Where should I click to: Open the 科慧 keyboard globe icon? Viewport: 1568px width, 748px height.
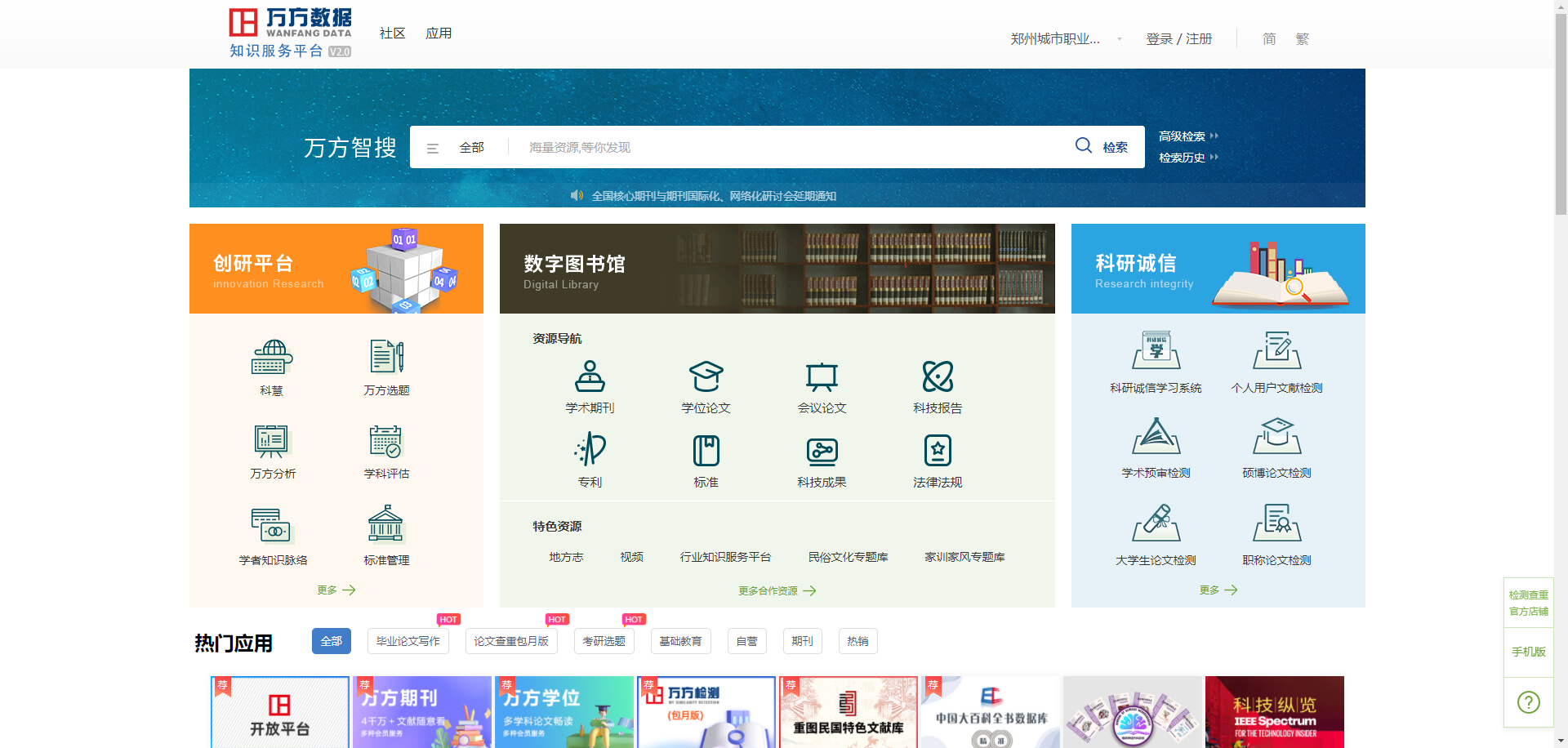[x=271, y=358]
